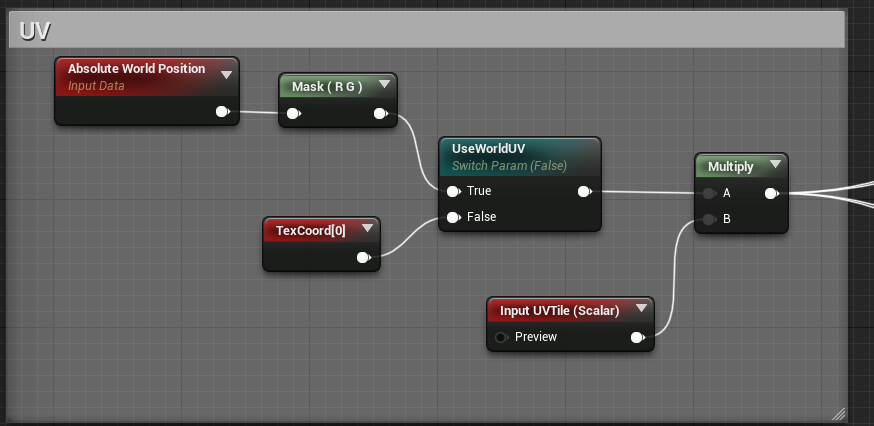874x426 pixels.
Task: Collapse the Absolute World Position node arrow
Action: 226,73
